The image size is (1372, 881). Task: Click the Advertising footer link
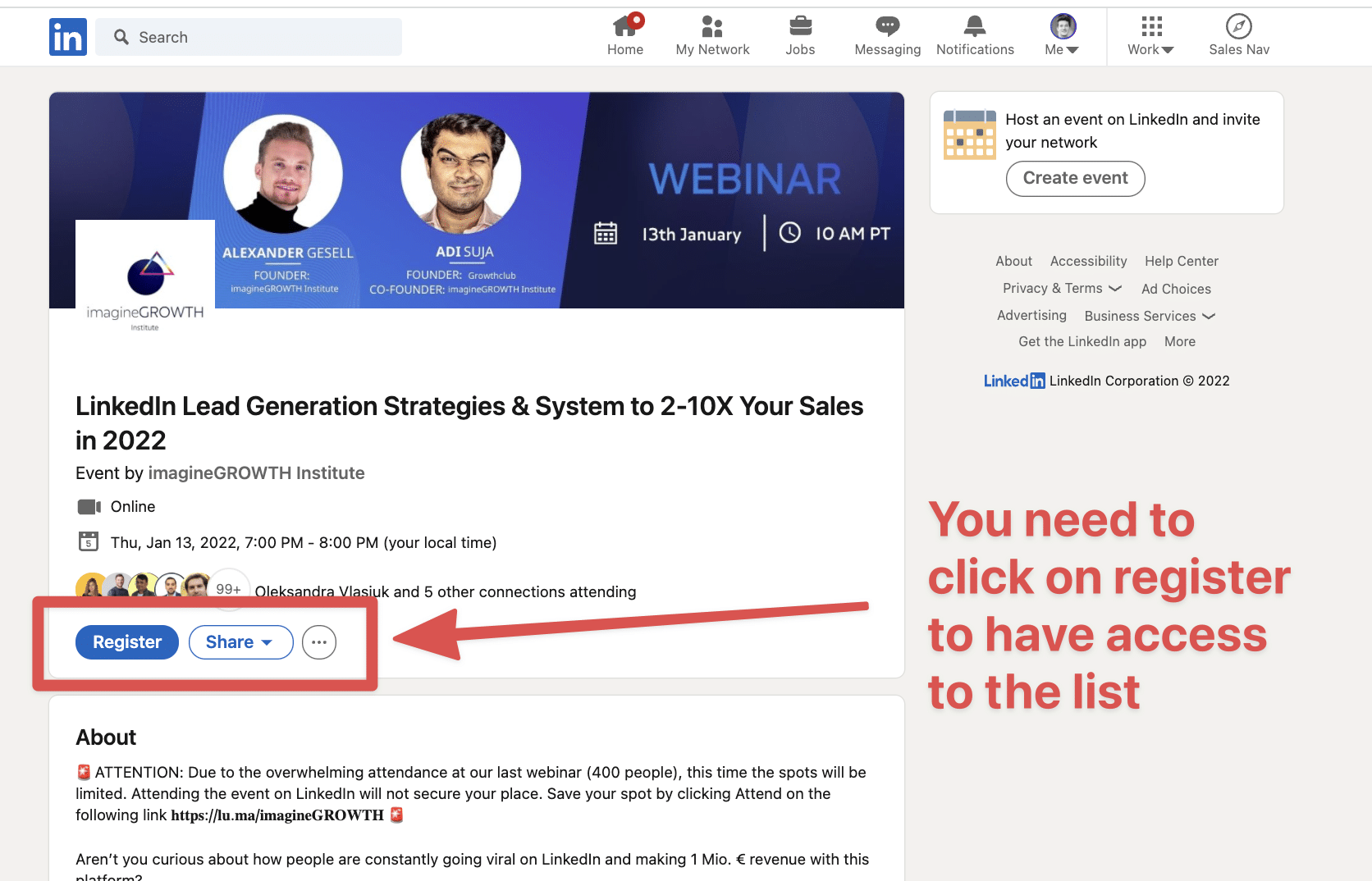tap(1031, 315)
